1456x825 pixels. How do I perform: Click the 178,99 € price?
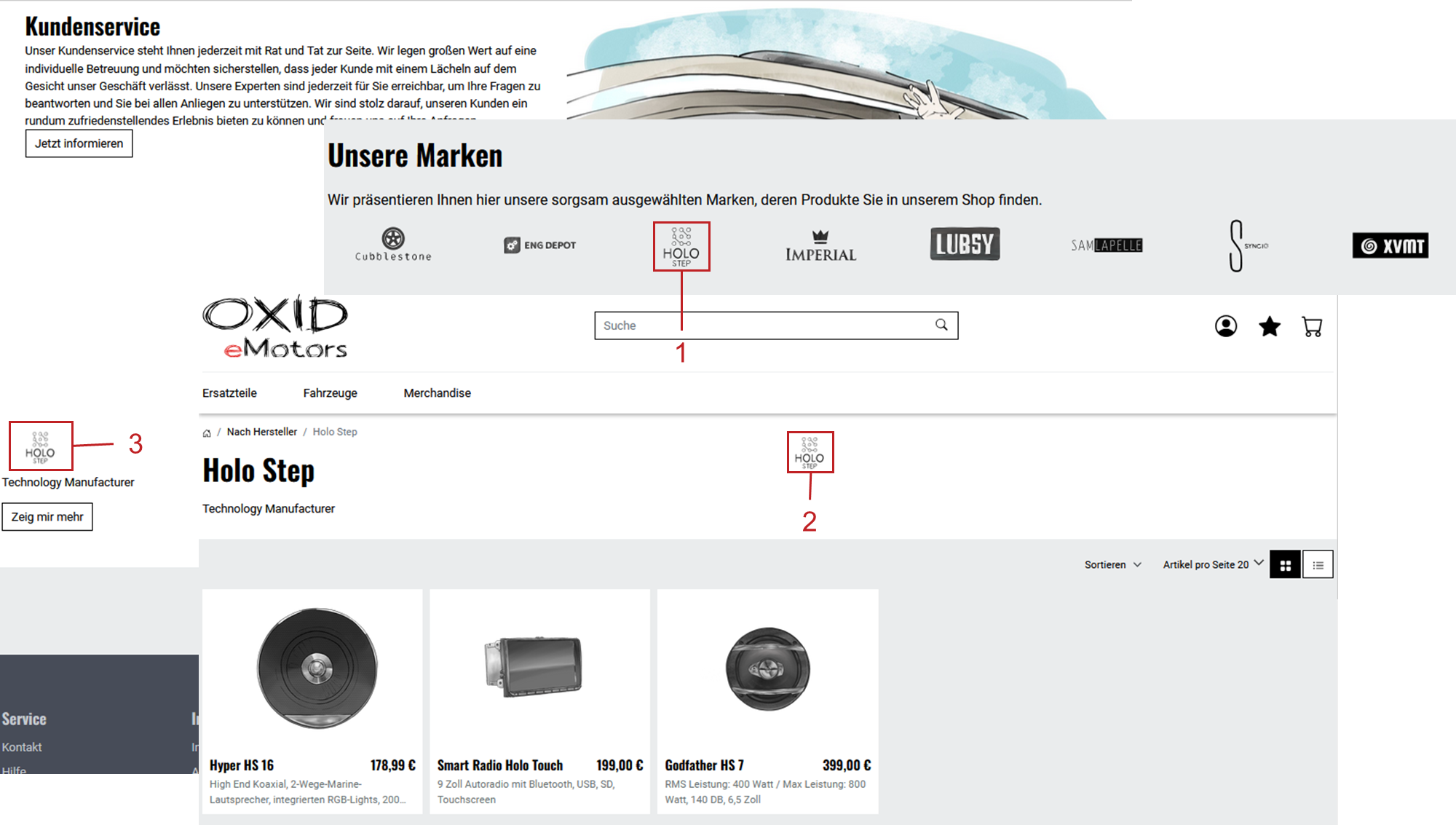(x=393, y=765)
